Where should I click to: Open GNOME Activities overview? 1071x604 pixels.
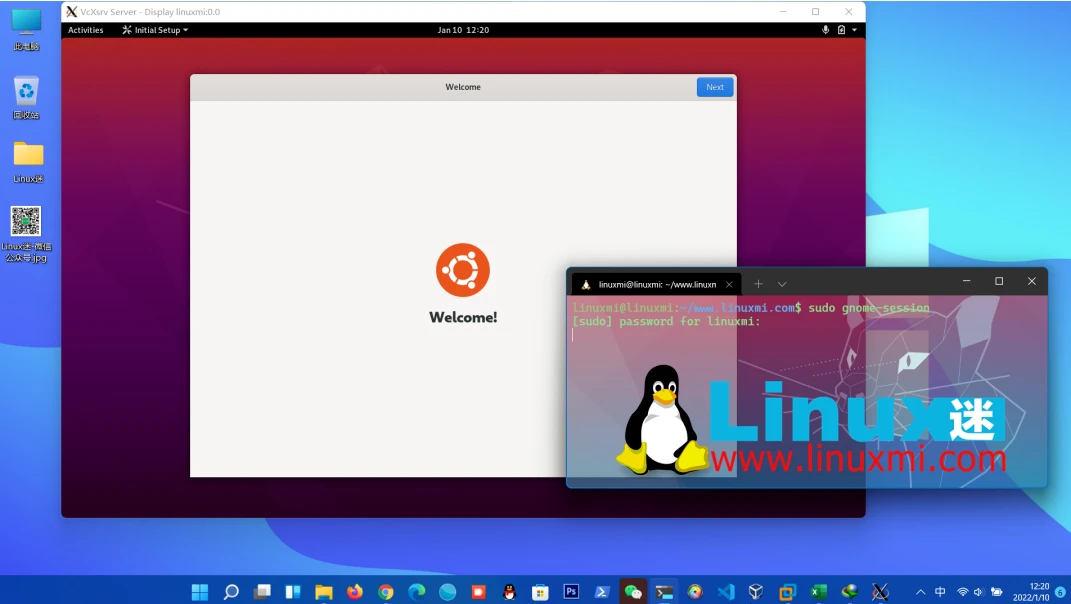point(85,30)
